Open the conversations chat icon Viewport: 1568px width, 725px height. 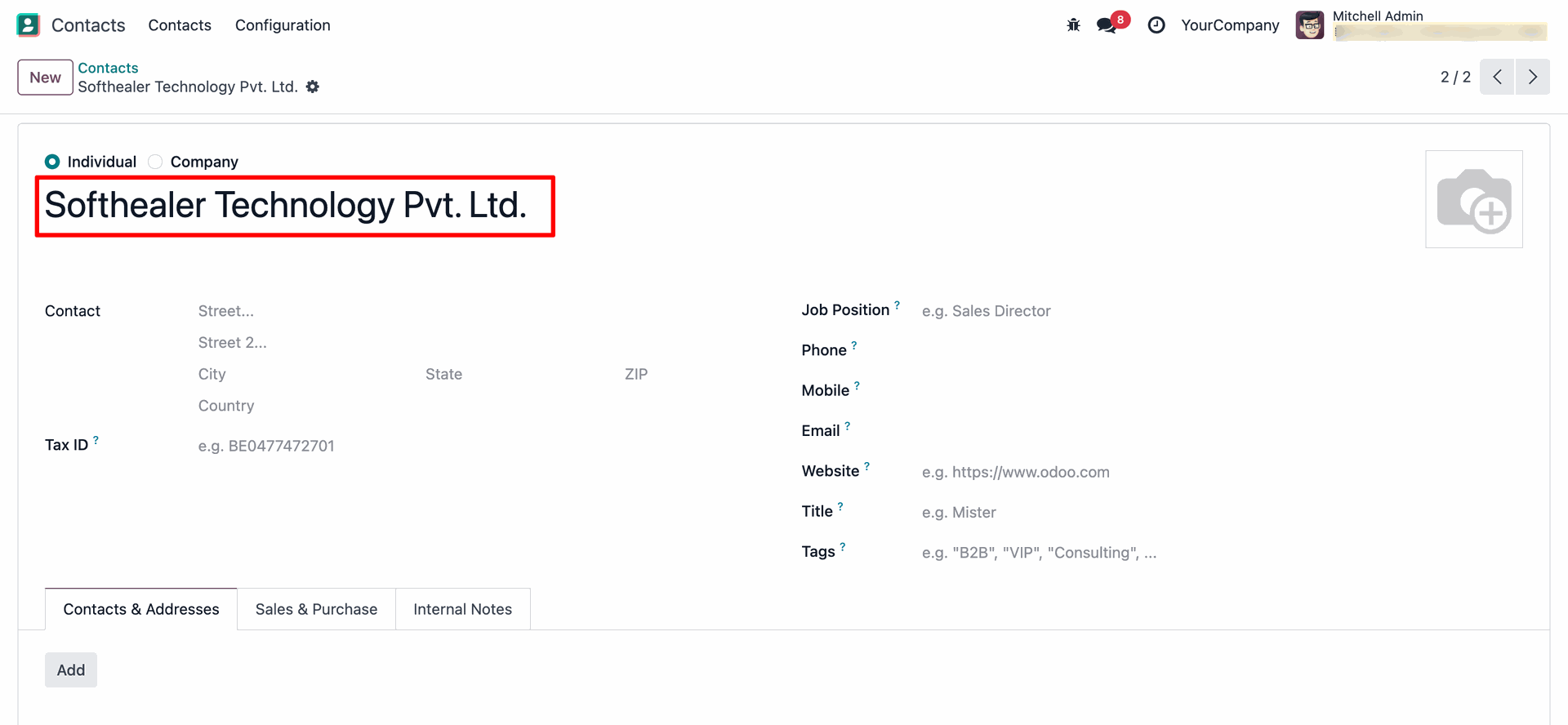point(1108,25)
